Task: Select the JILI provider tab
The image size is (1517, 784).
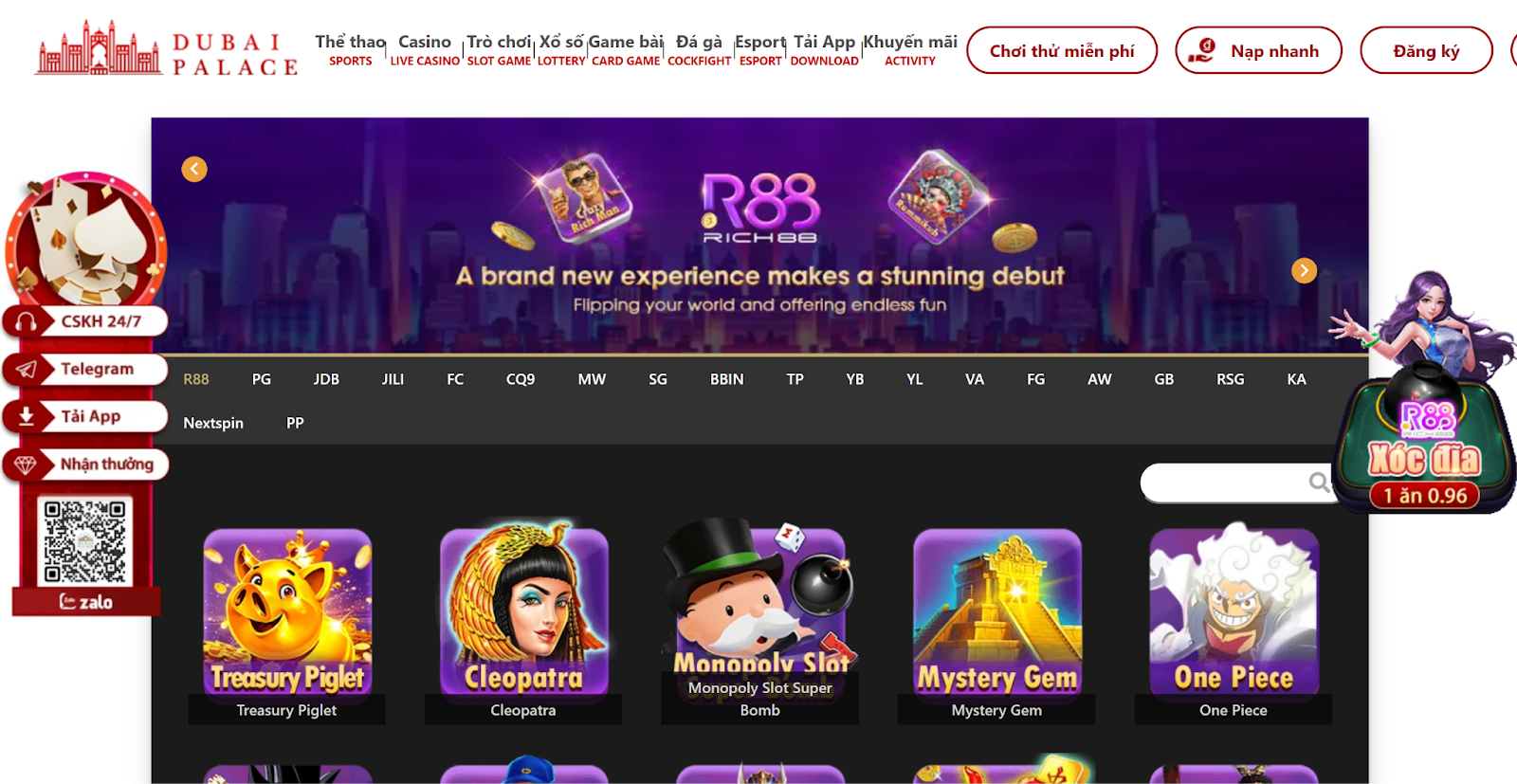Action: [x=393, y=379]
